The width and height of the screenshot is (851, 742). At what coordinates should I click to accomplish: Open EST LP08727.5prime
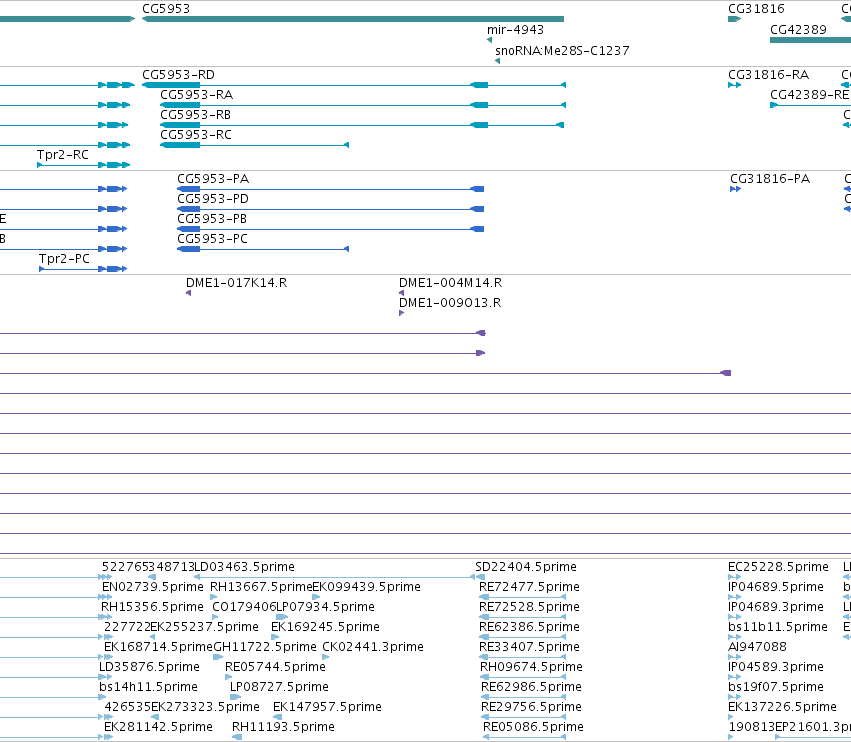[279, 687]
